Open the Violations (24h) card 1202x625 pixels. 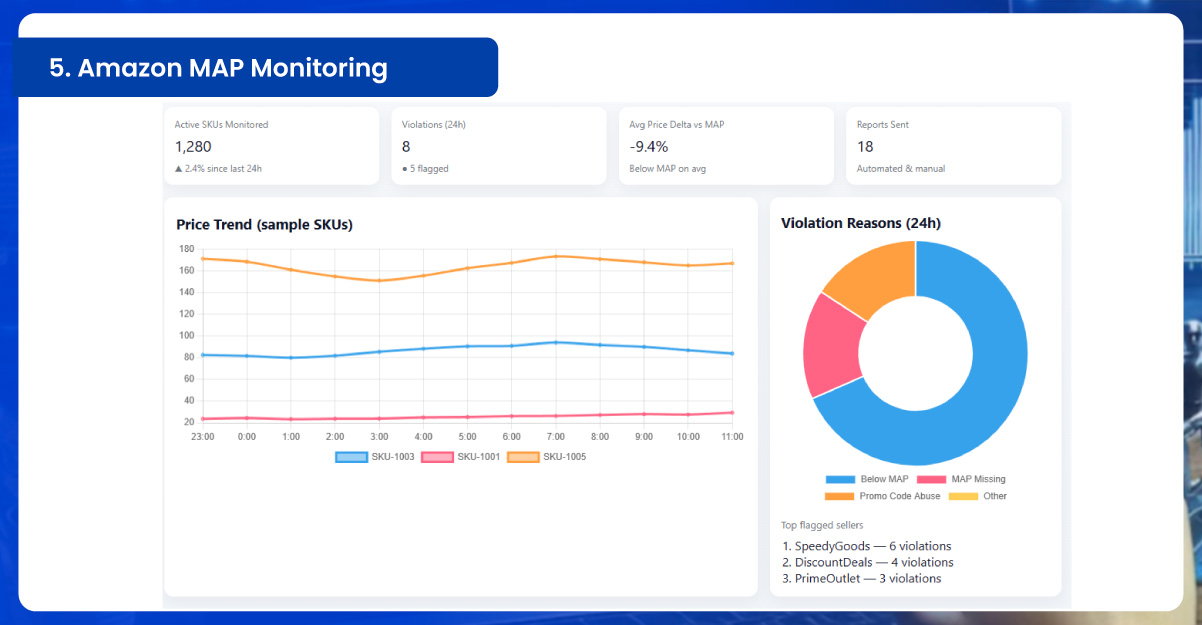(x=498, y=146)
